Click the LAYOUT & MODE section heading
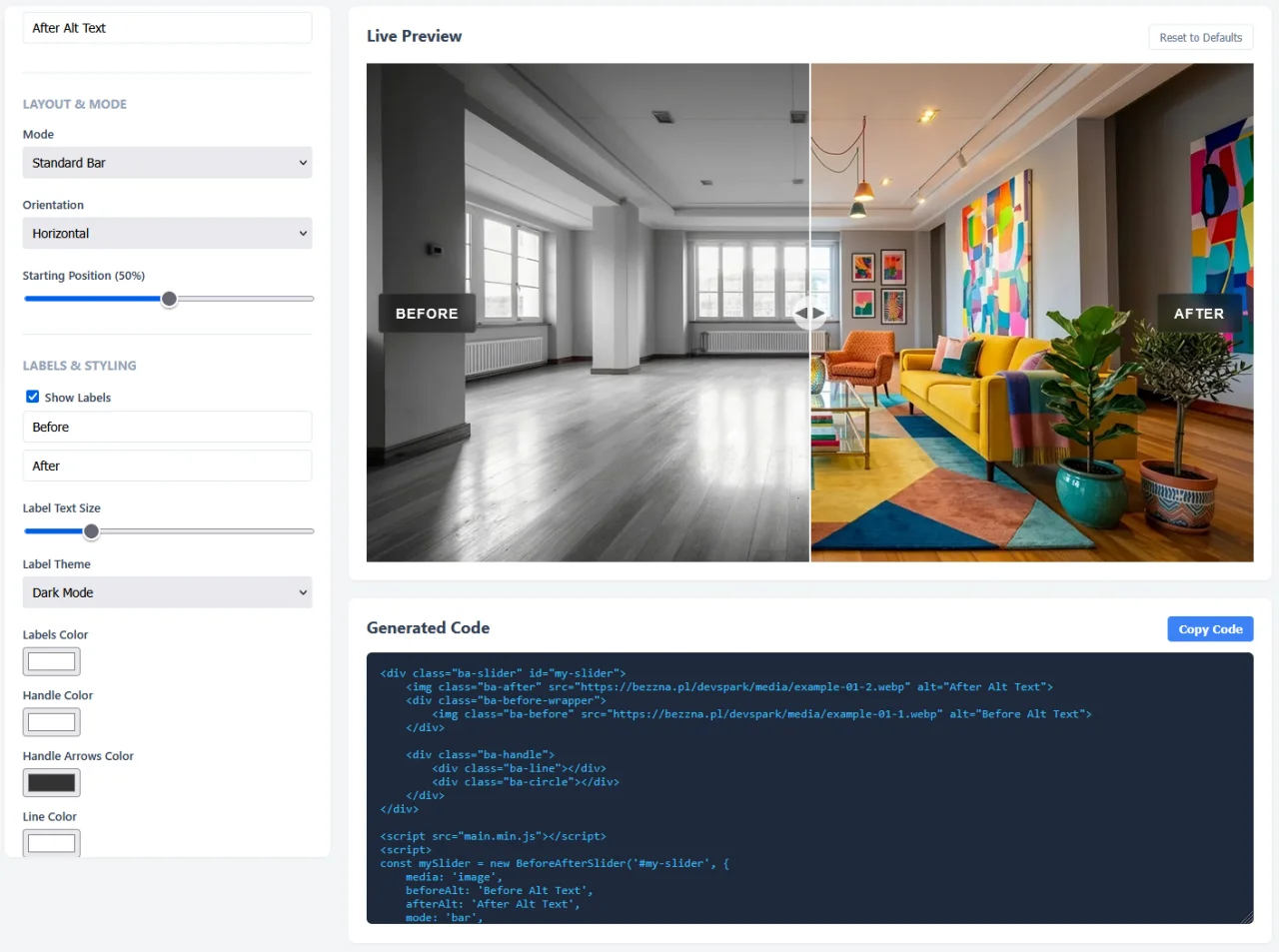 pyautogui.click(x=75, y=104)
